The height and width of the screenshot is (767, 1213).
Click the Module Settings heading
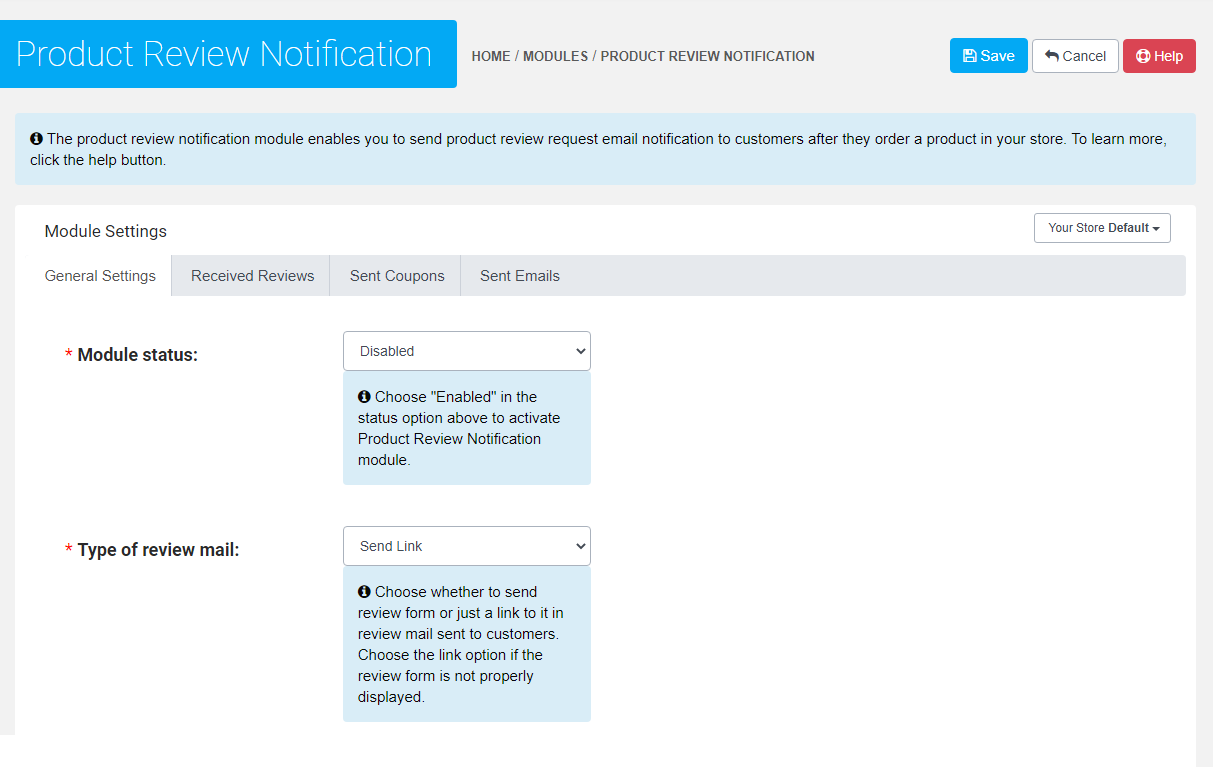click(106, 231)
